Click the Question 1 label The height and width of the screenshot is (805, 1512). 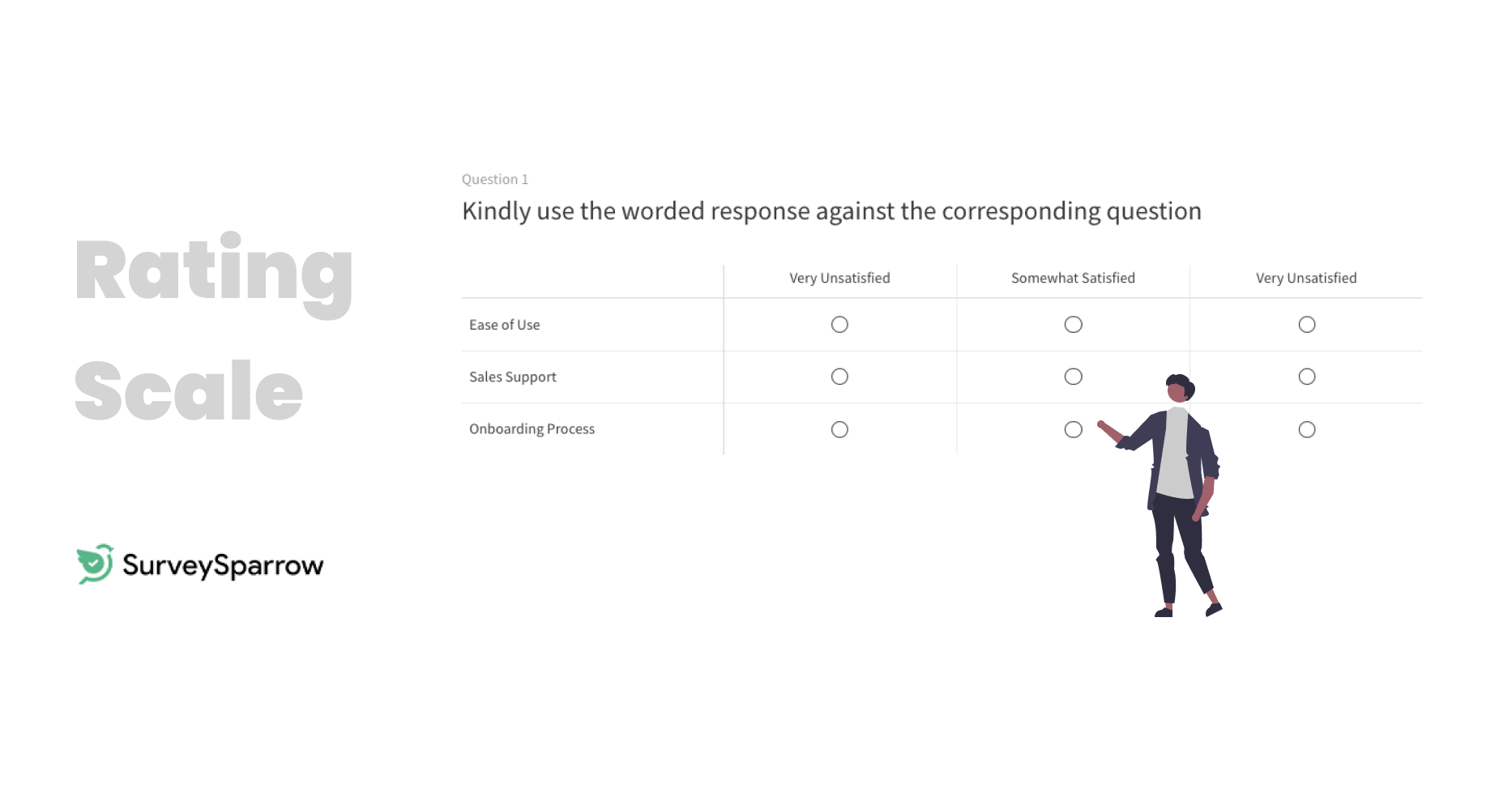pyautogui.click(x=495, y=179)
